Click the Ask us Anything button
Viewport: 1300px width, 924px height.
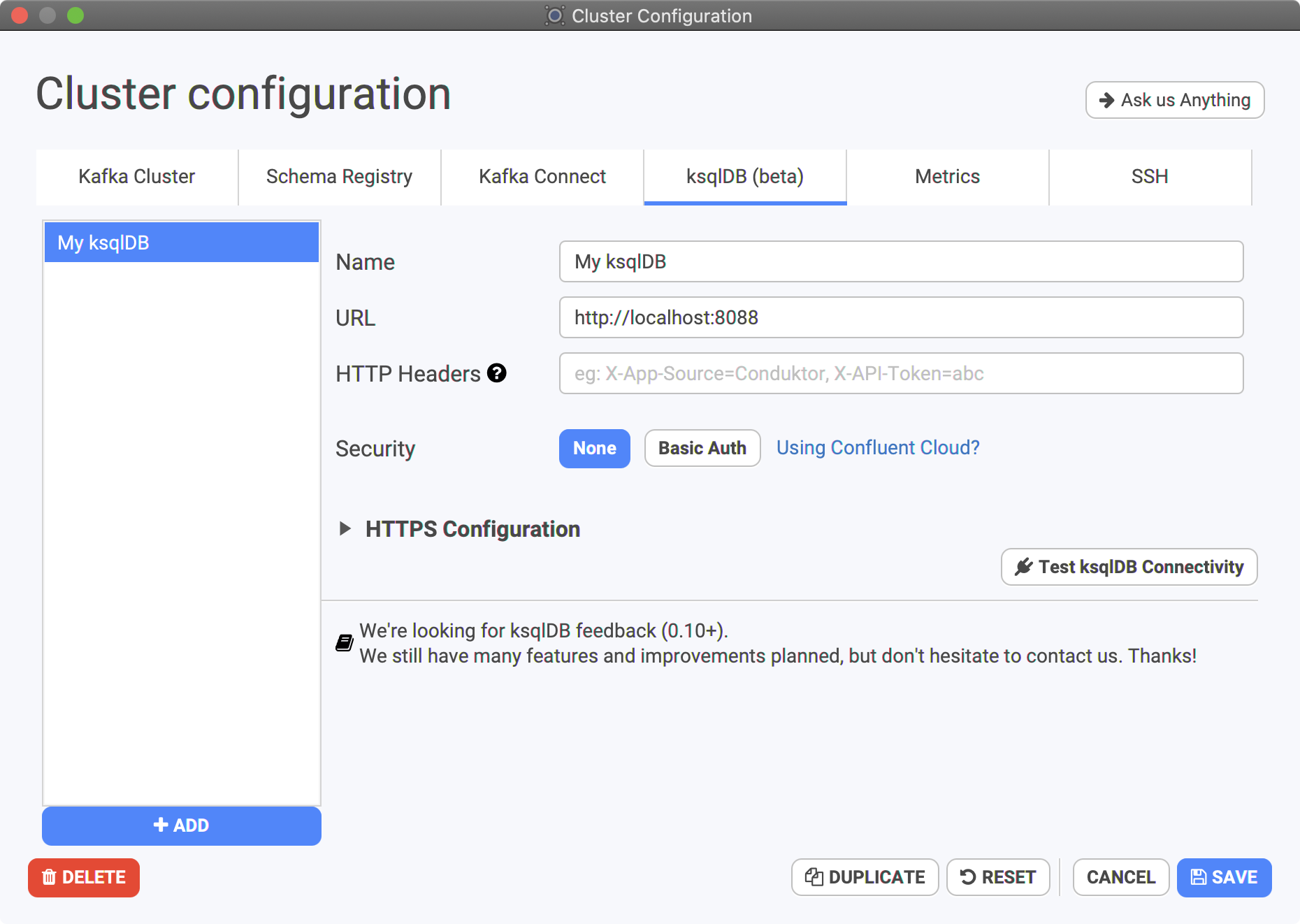tap(1175, 100)
